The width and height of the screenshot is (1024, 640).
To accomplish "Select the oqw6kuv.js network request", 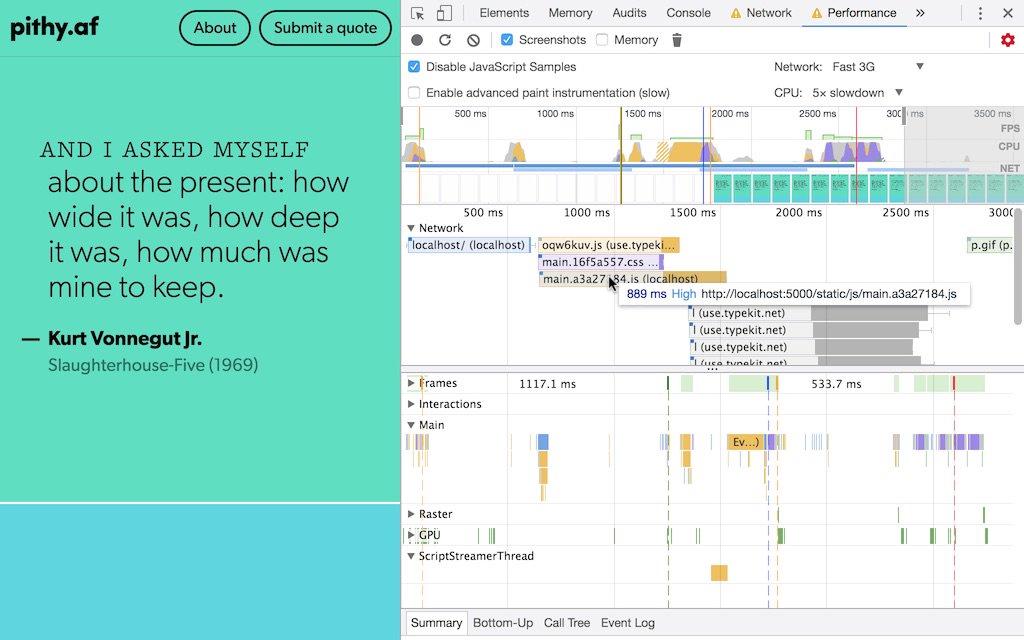I will click(609, 245).
